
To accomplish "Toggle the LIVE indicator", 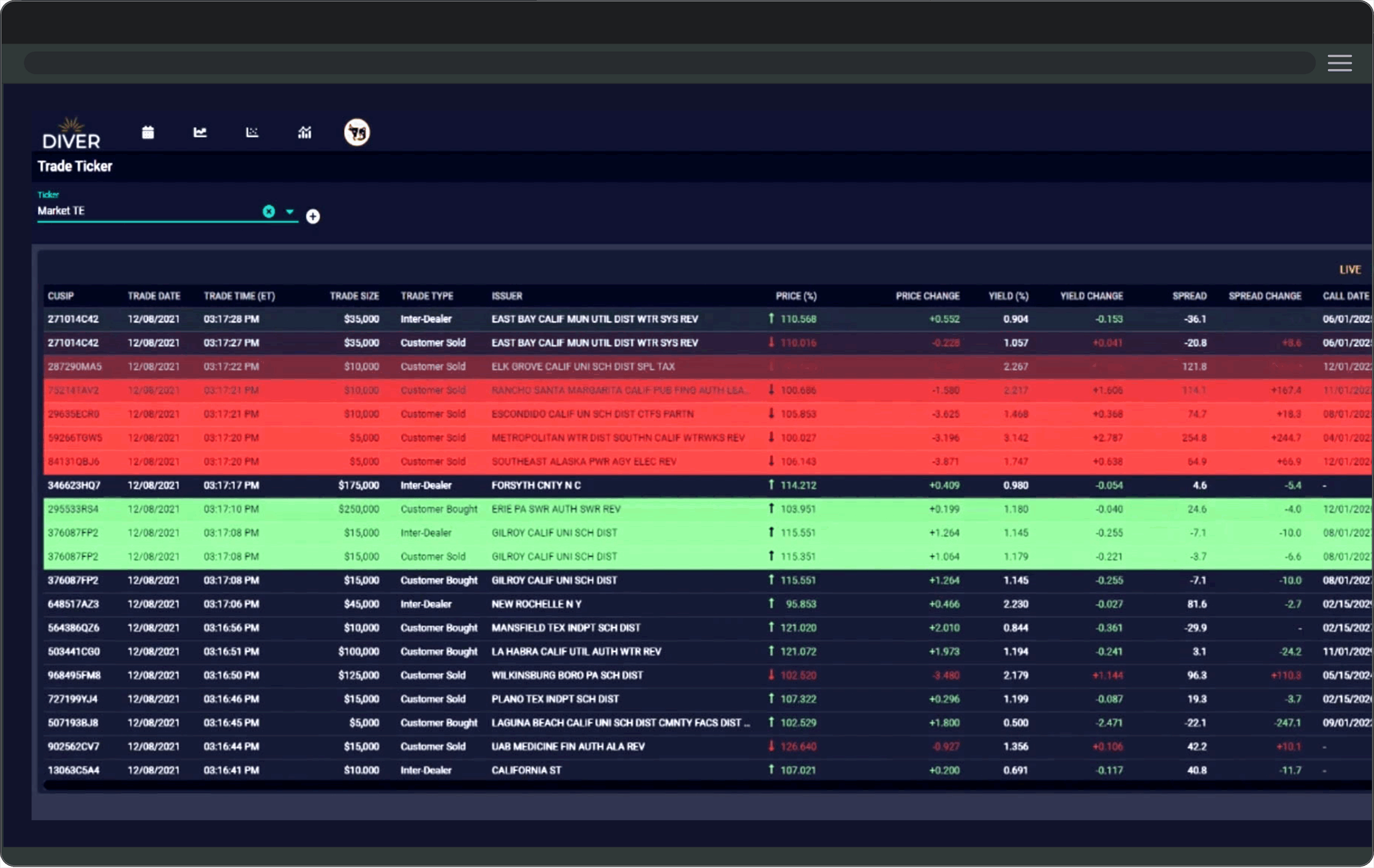I will (x=1350, y=270).
